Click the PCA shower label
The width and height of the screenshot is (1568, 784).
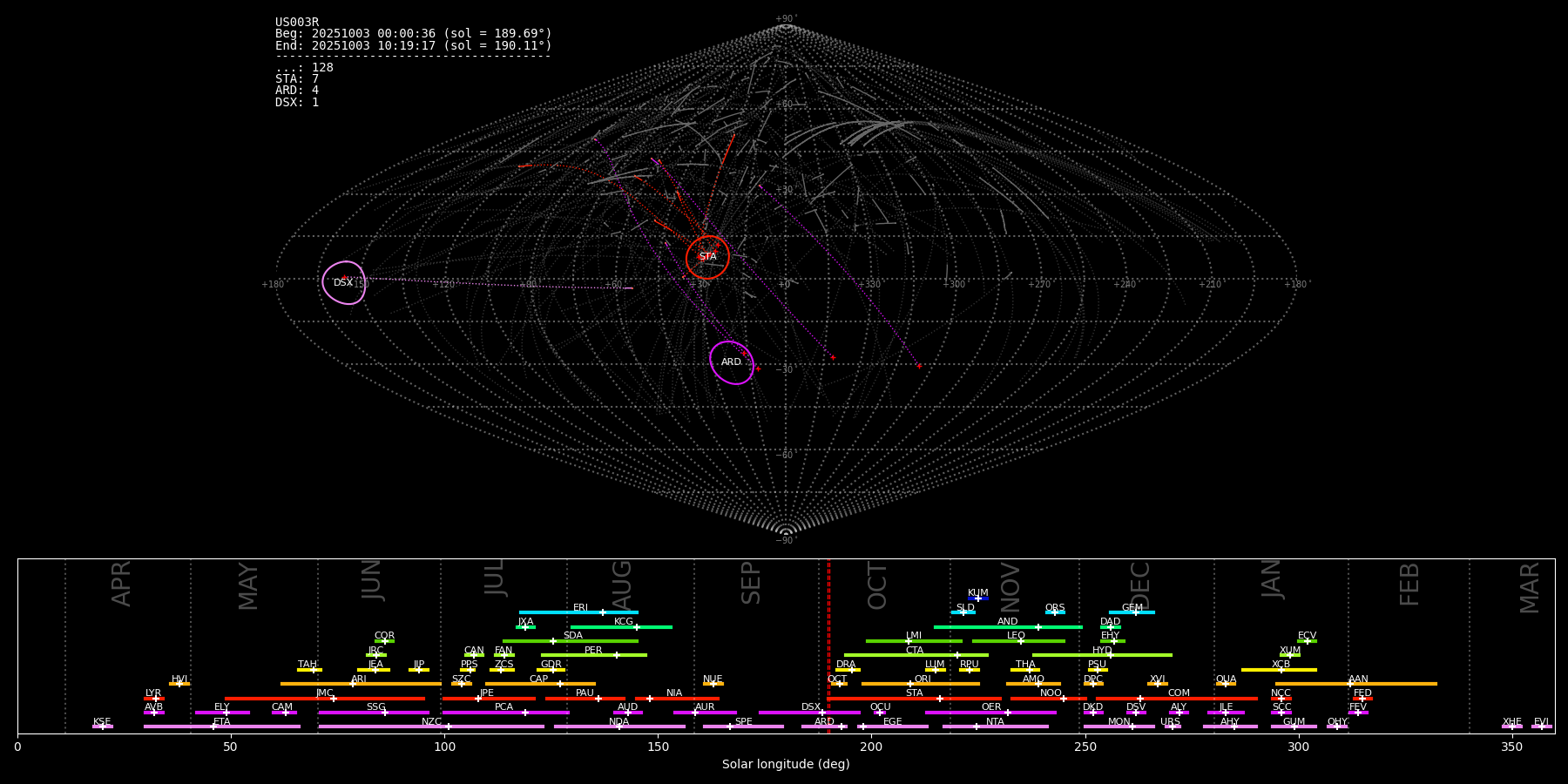[504, 707]
